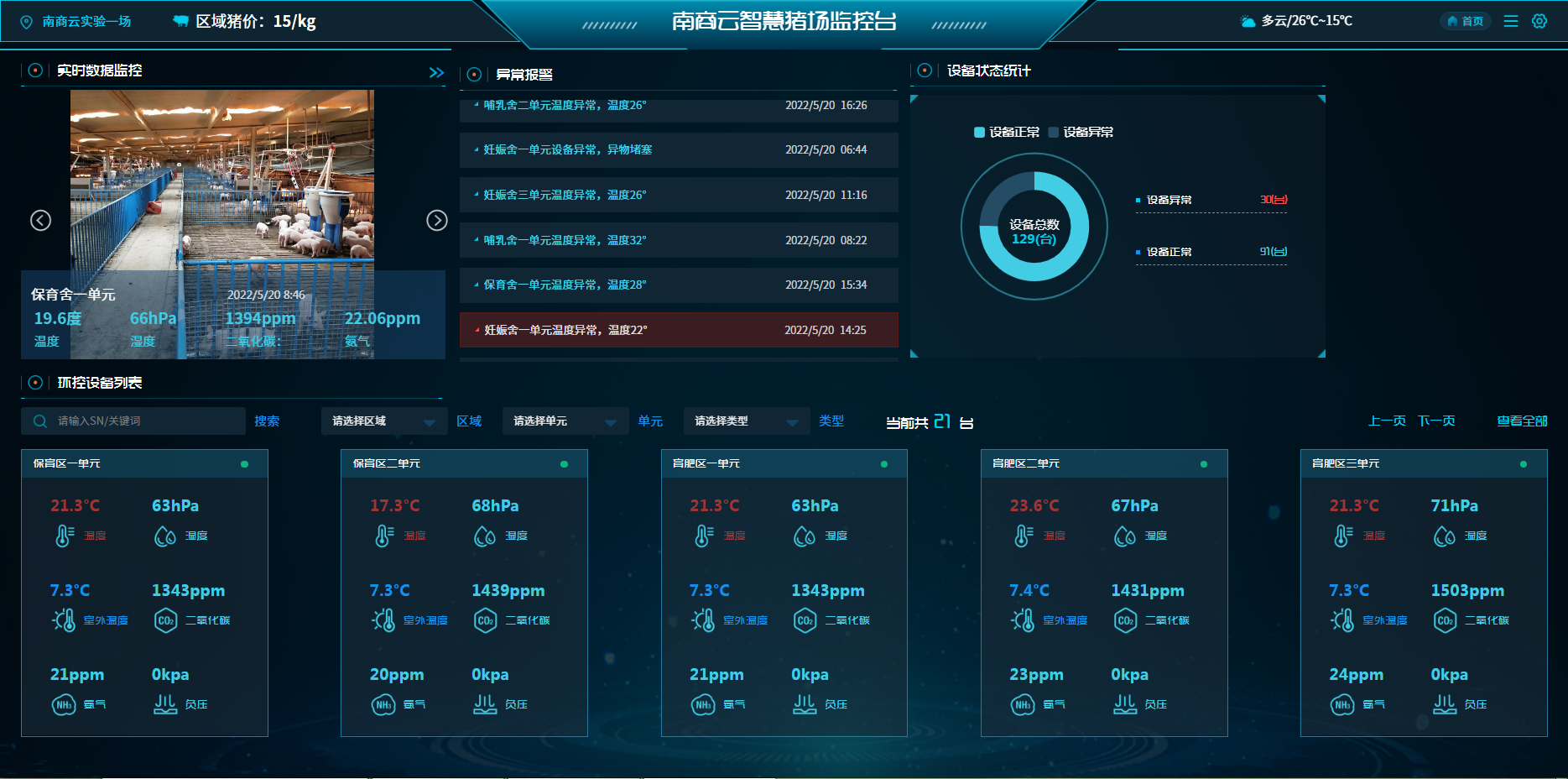This screenshot has width=1568, height=779.
Task: Open the 请选择单元 dropdown
Action: tap(564, 421)
